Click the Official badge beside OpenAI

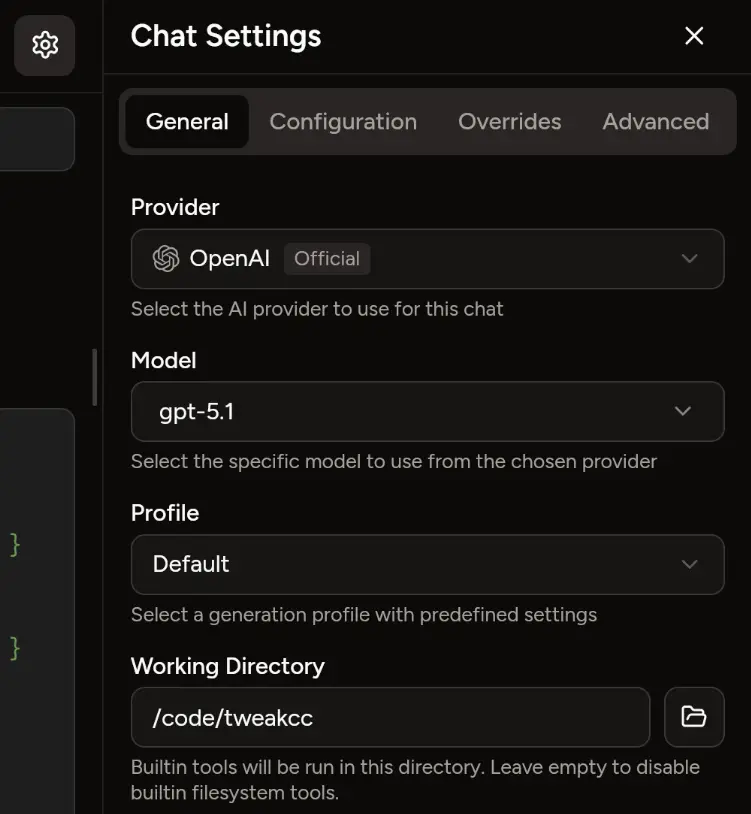327,259
